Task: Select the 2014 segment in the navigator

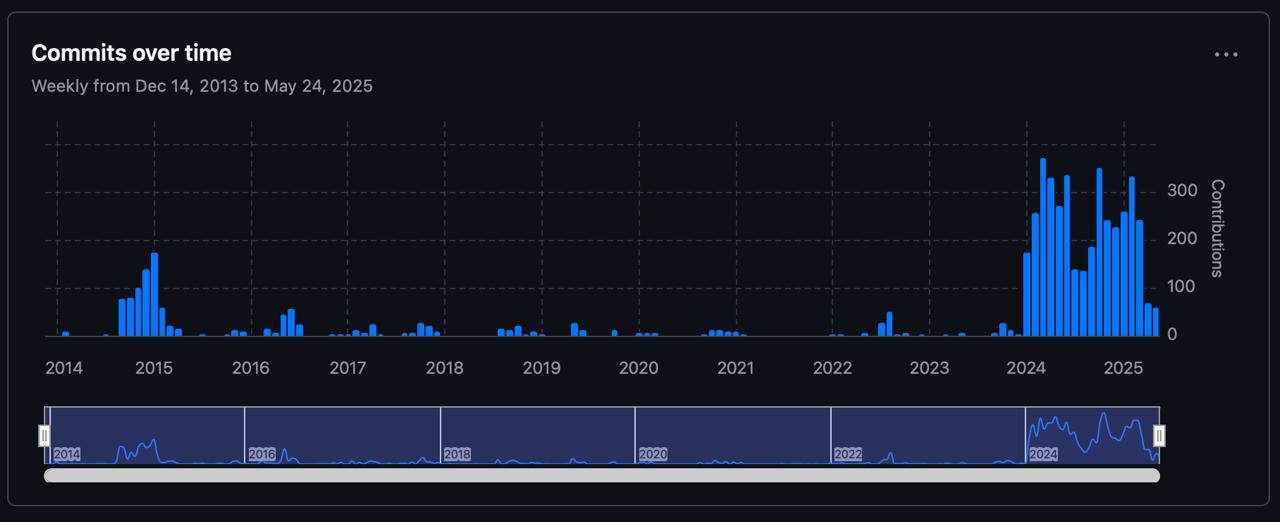Action: [146, 435]
